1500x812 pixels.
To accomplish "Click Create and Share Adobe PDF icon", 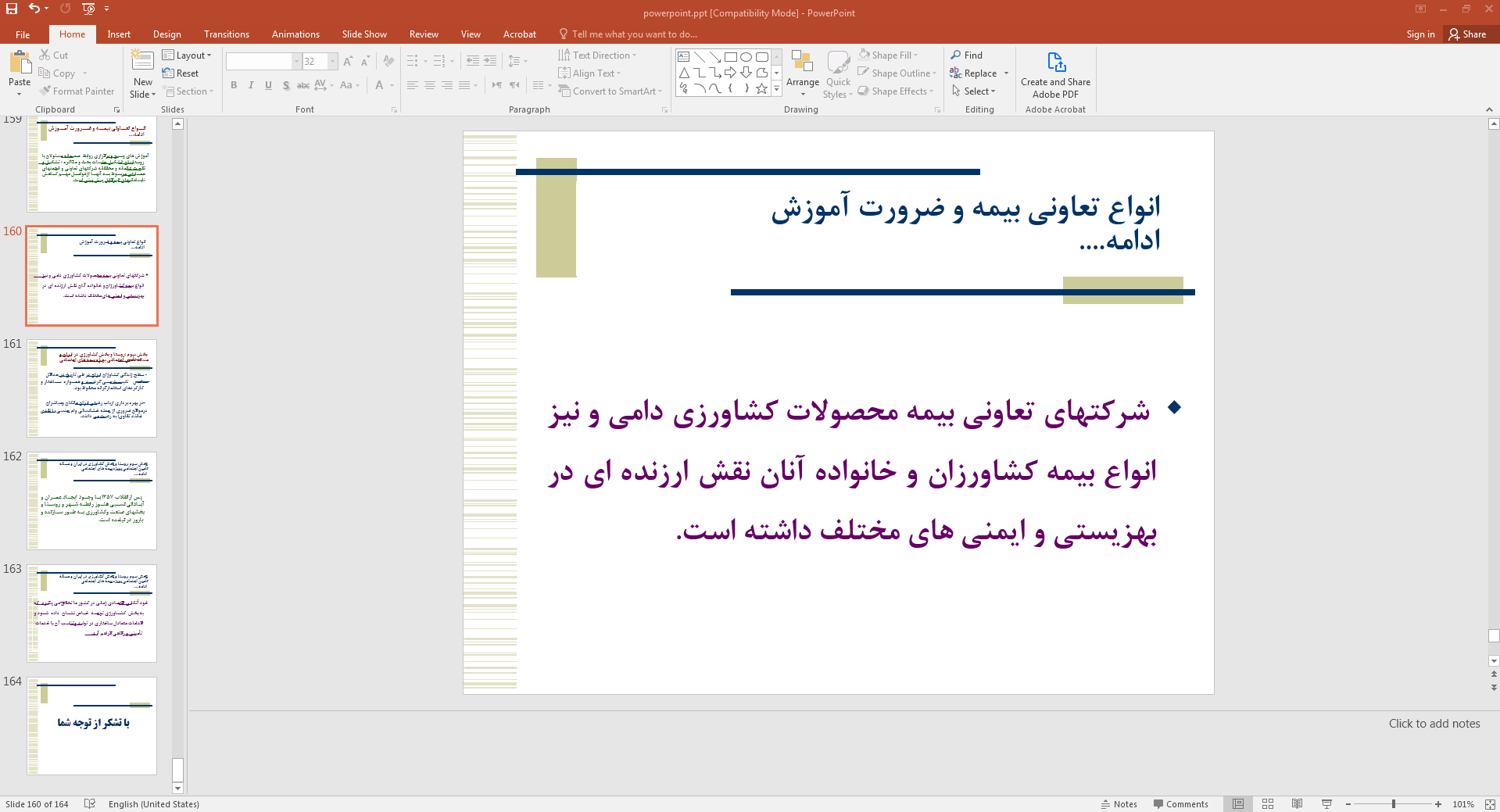I will point(1055,62).
